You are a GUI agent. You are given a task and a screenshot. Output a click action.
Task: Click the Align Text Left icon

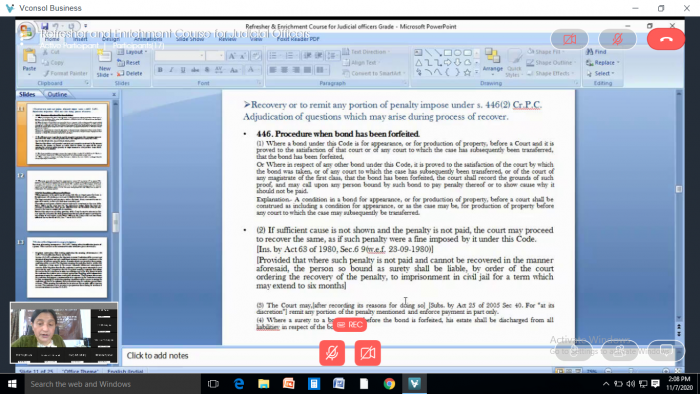point(273,70)
